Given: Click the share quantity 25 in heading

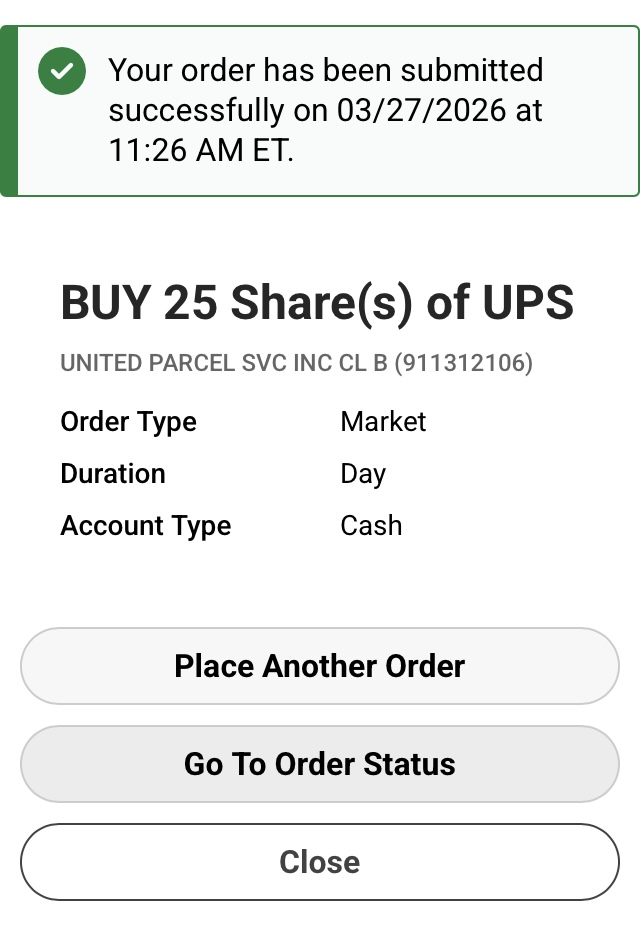Looking at the screenshot, I should coord(190,303).
